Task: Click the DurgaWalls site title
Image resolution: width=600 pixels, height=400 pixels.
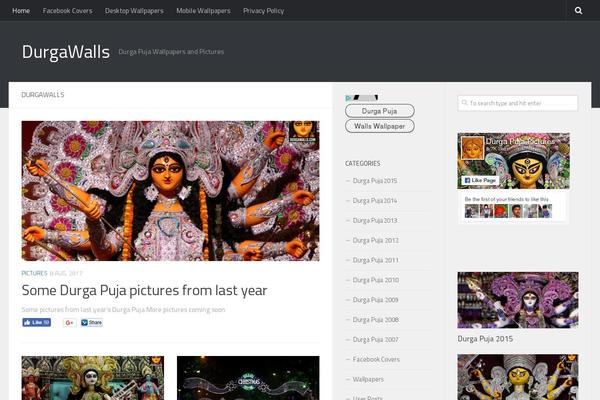Action: pos(66,52)
